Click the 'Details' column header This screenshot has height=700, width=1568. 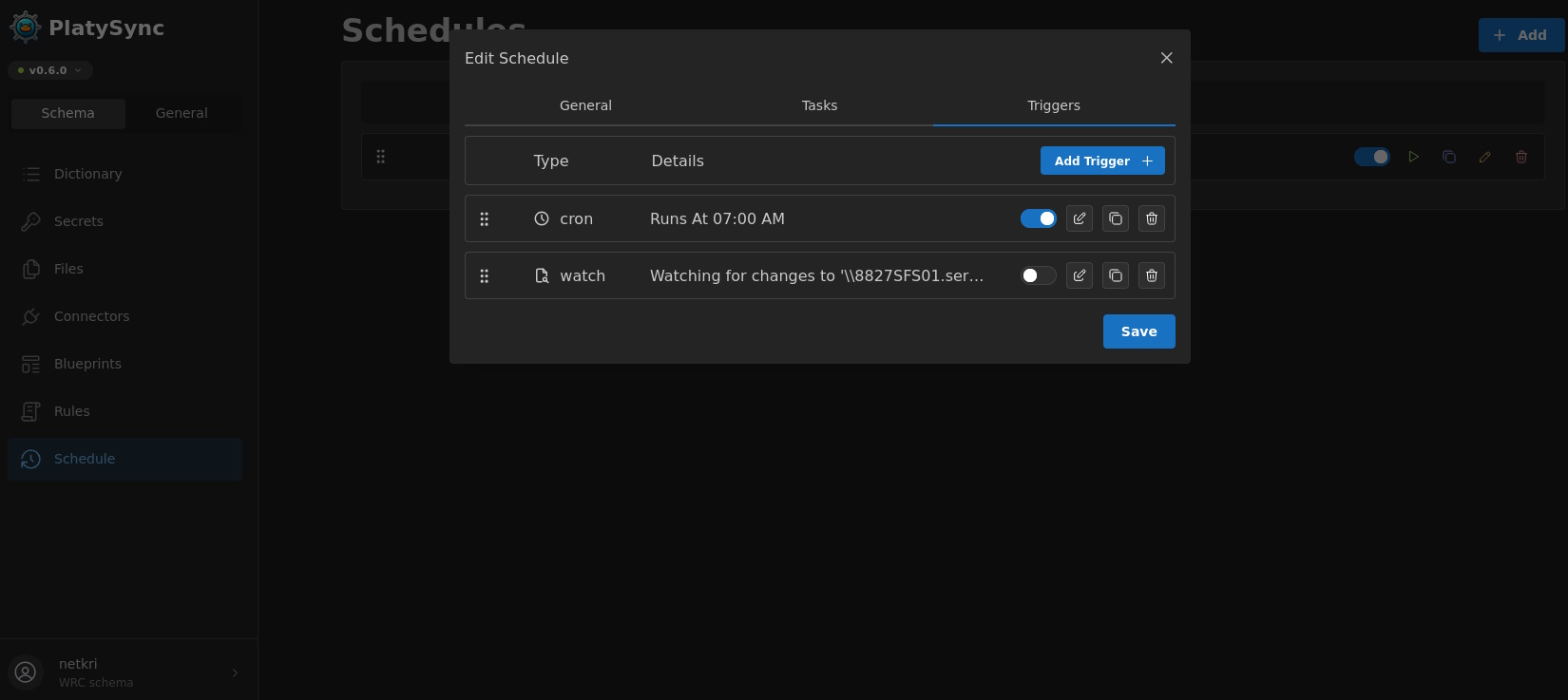(678, 161)
